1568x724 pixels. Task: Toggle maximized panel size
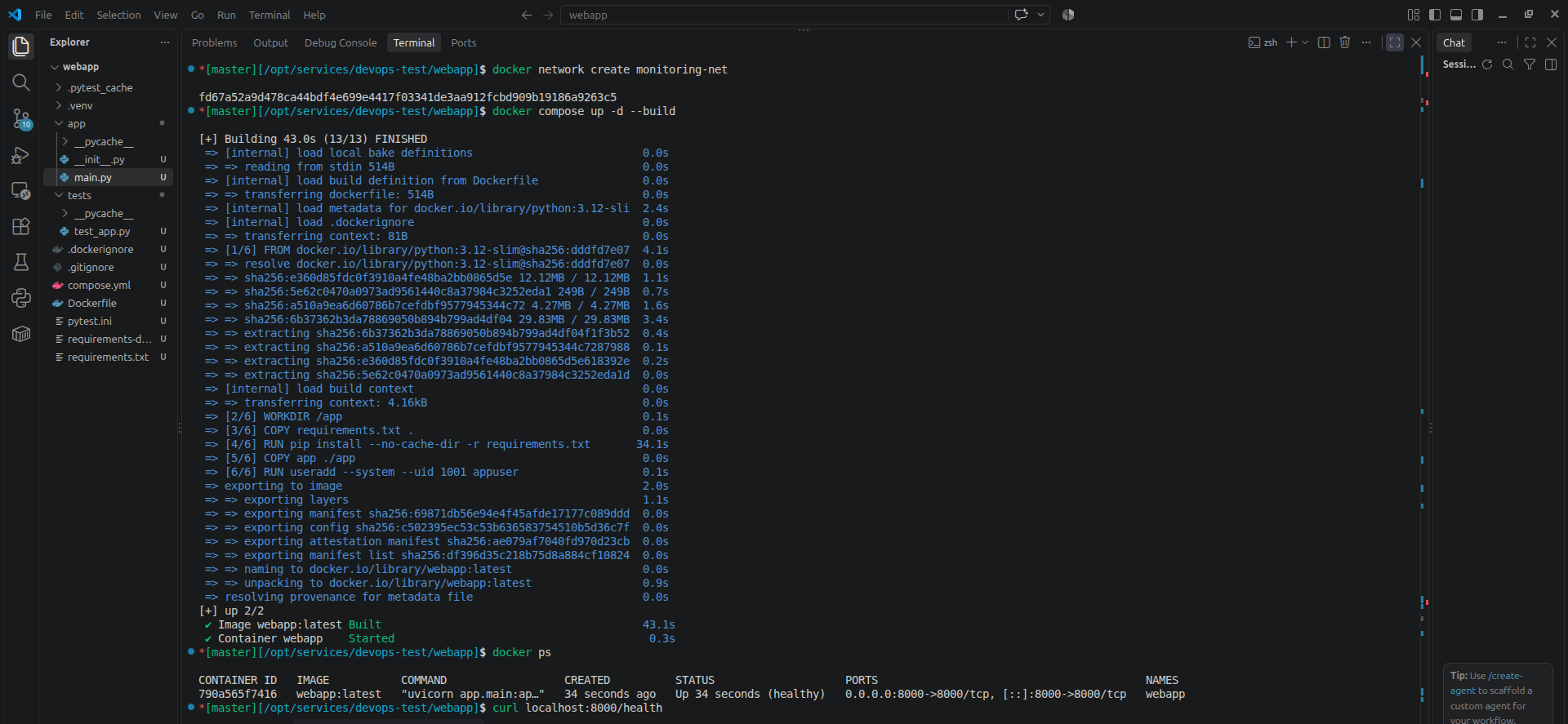pos(1395,42)
